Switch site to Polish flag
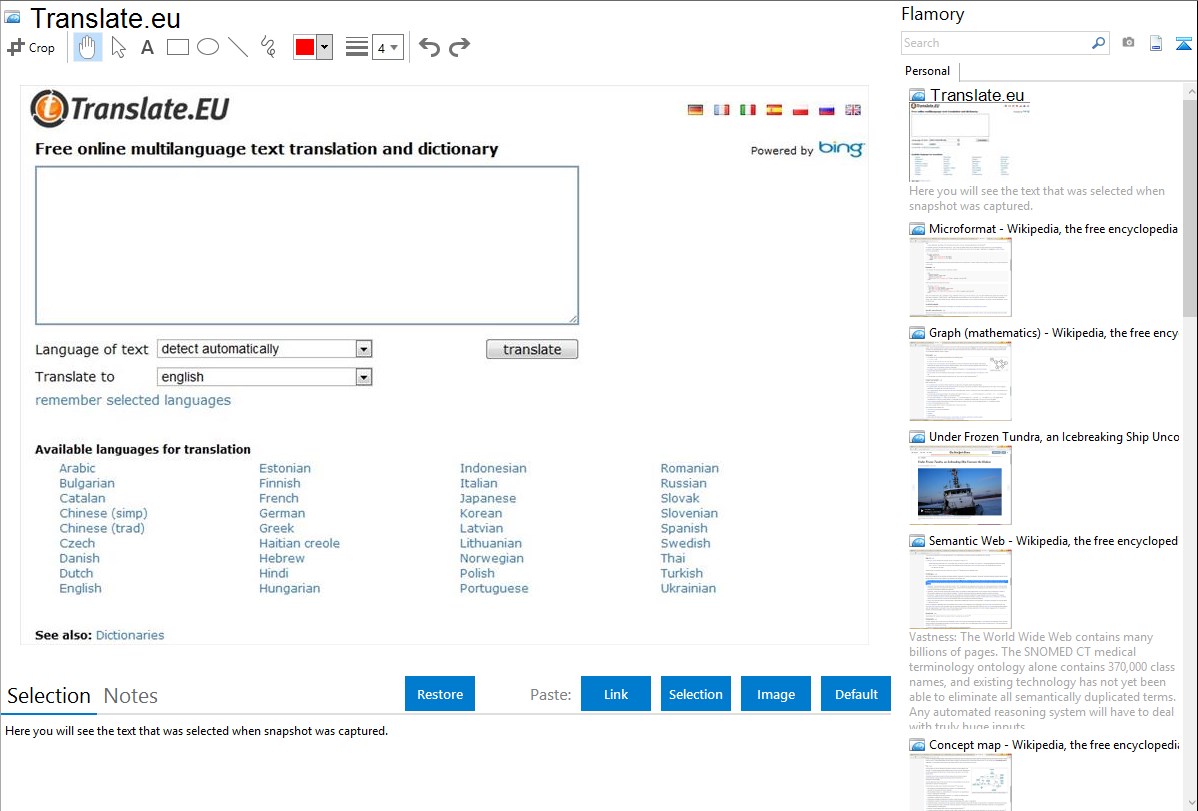 tap(801, 110)
